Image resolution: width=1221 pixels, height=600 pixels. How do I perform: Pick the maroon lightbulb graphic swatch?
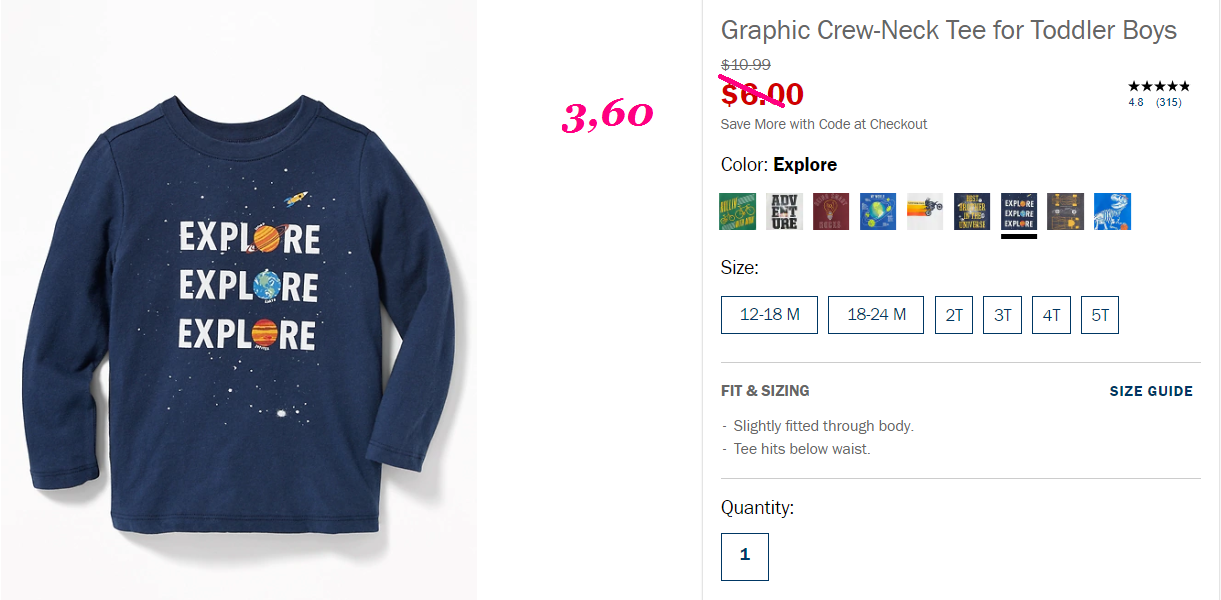tap(831, 211)
